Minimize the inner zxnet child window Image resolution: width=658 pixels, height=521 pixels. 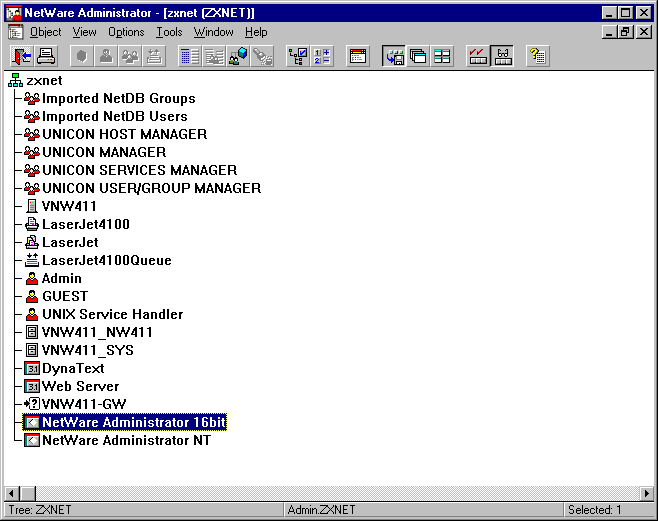click(x=609, y=32)
